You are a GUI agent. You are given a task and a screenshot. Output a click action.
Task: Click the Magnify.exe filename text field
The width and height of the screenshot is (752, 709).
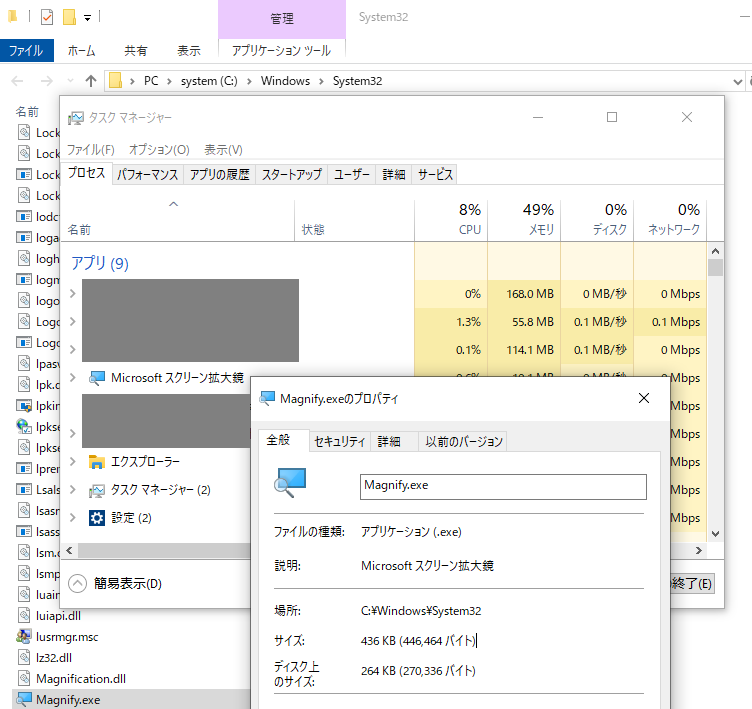(503, 486)
